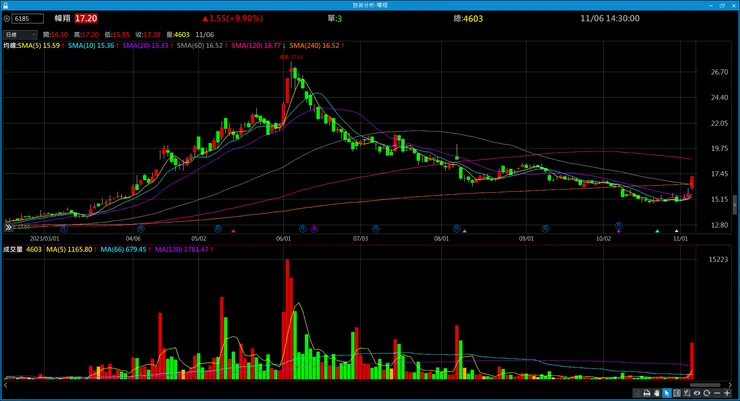
Task: Click the stock code field showing 6185
Action: [x=28, y=19]
